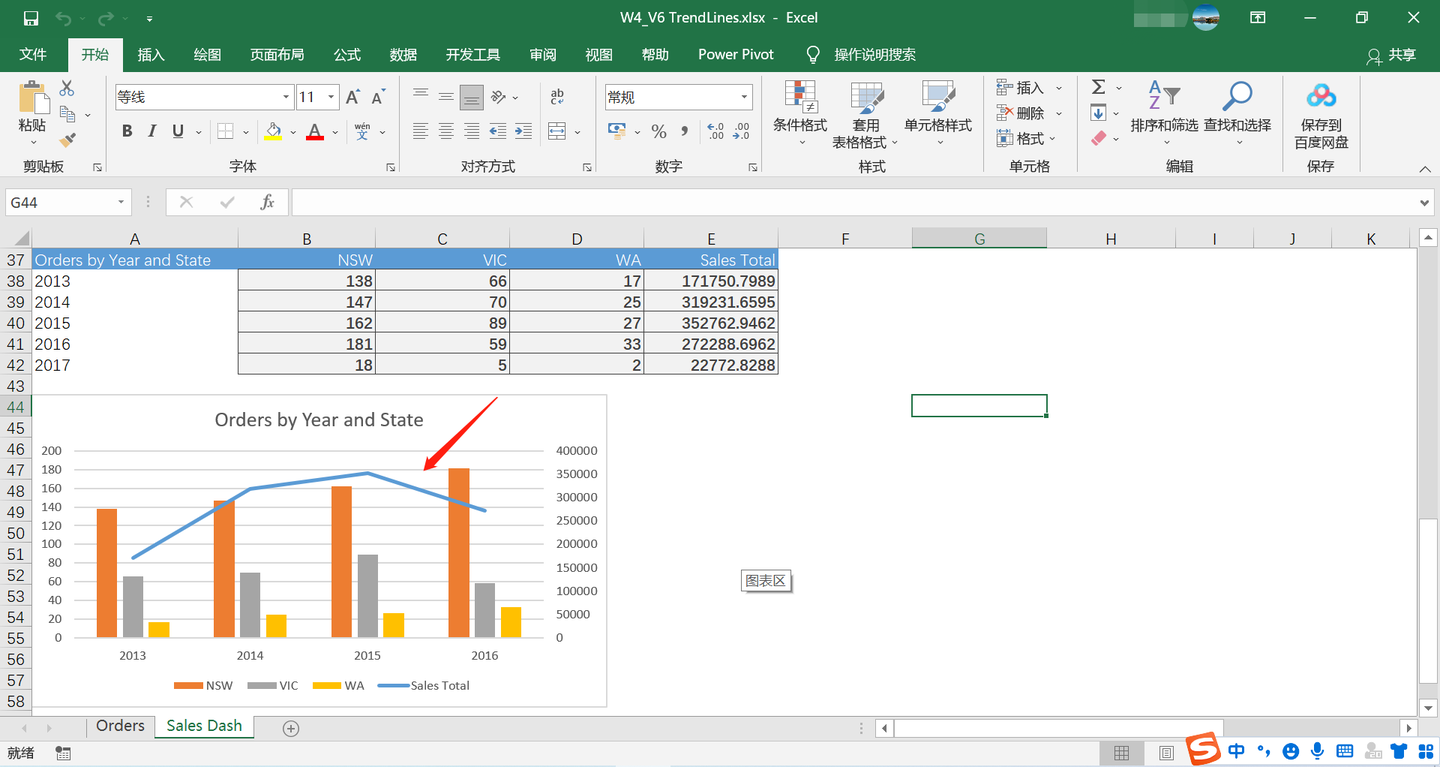Screen dimensions: 1440x767
Task: Click the Percent Style icon
Action: click(659, 131)
